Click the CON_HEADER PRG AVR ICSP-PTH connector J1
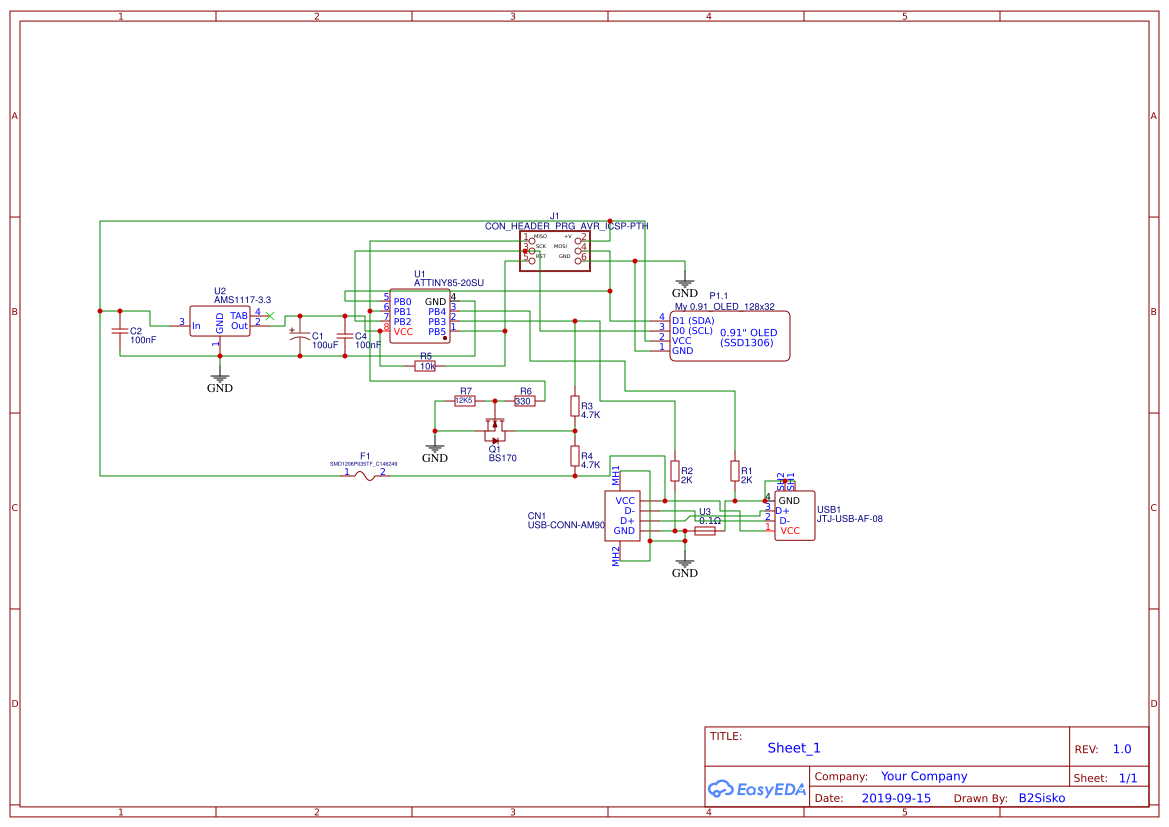Viewport: 1169px width, 827px height. (x=554, y=249)
